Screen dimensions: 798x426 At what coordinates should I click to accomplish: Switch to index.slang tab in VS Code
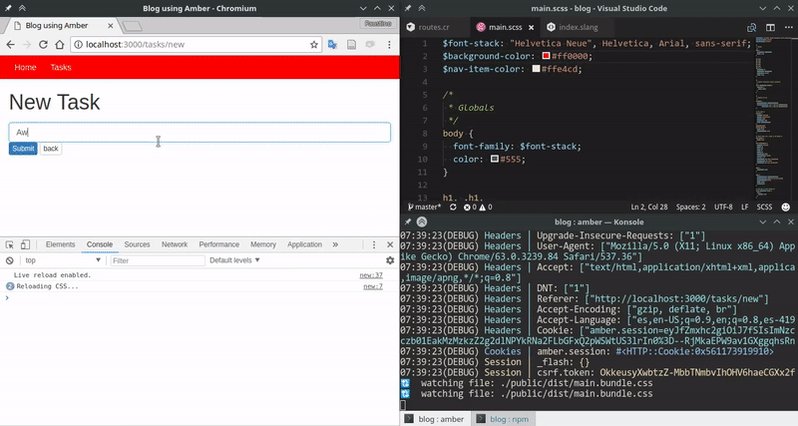point(578,27)
